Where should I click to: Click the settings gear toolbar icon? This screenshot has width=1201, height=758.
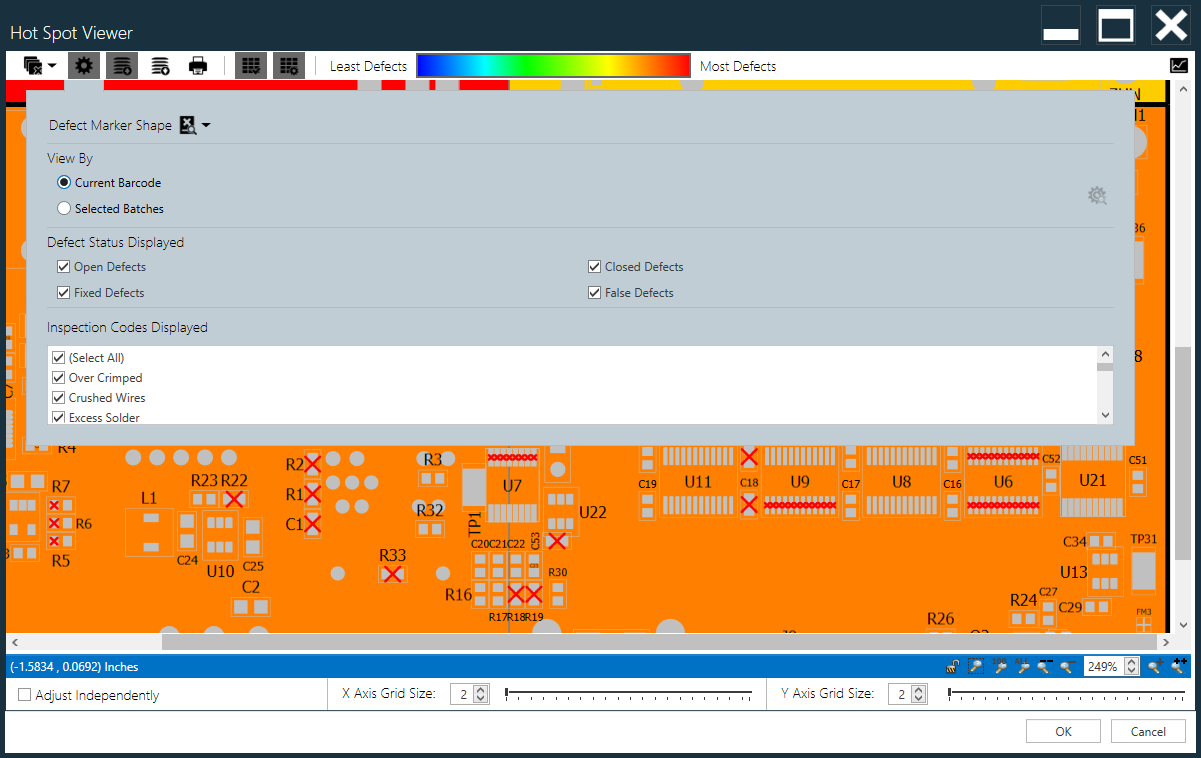83,65
